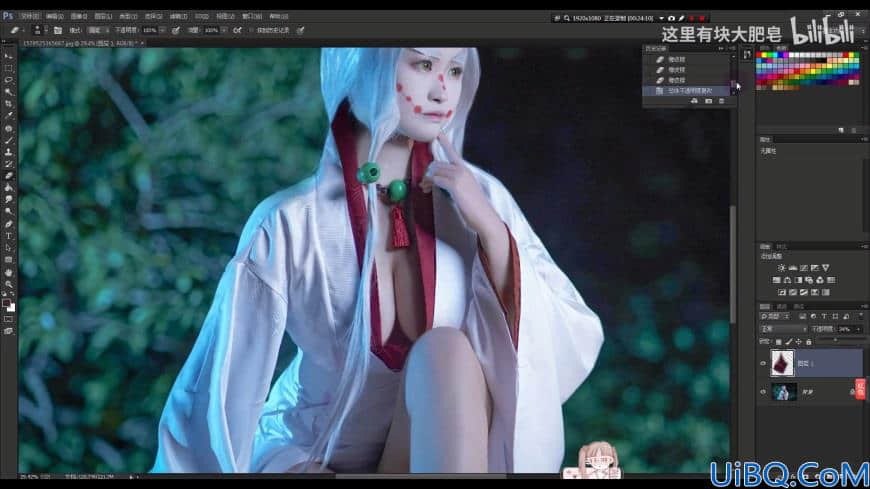Select the Move tool
Screen dimensions: 870x489
coord(8,57)
